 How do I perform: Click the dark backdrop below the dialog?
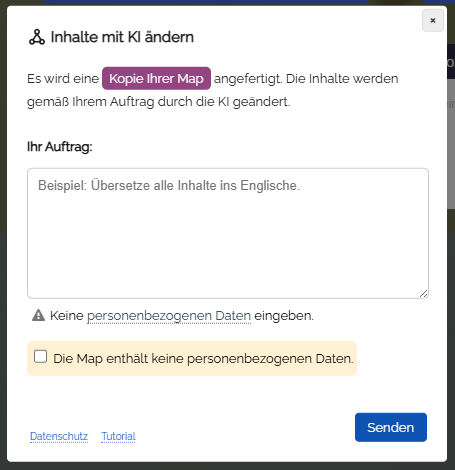pos(227,466)
